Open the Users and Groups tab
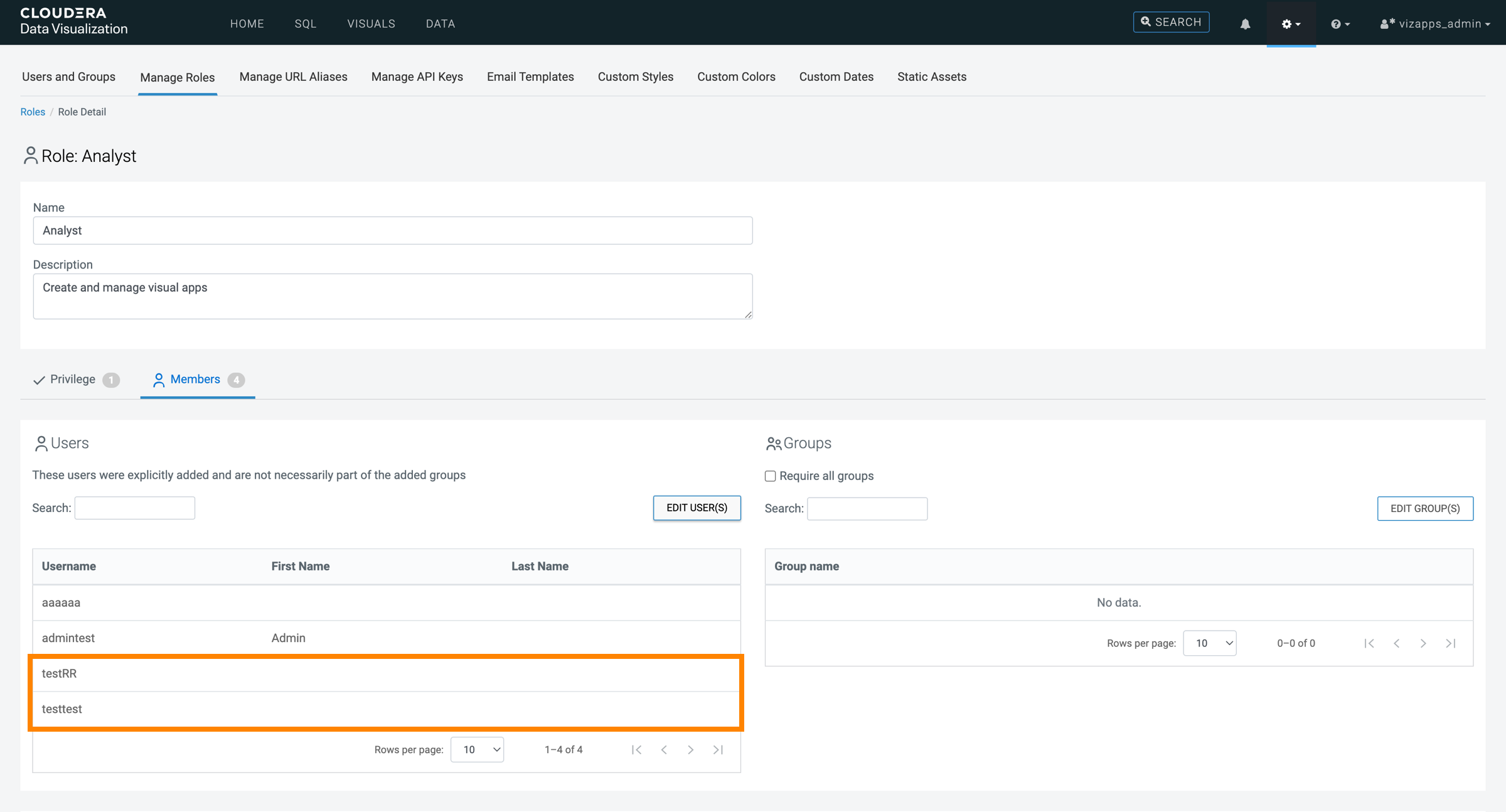Image resolution: width=1506 pixels, height=812 pixels. [x=68, y=77]
